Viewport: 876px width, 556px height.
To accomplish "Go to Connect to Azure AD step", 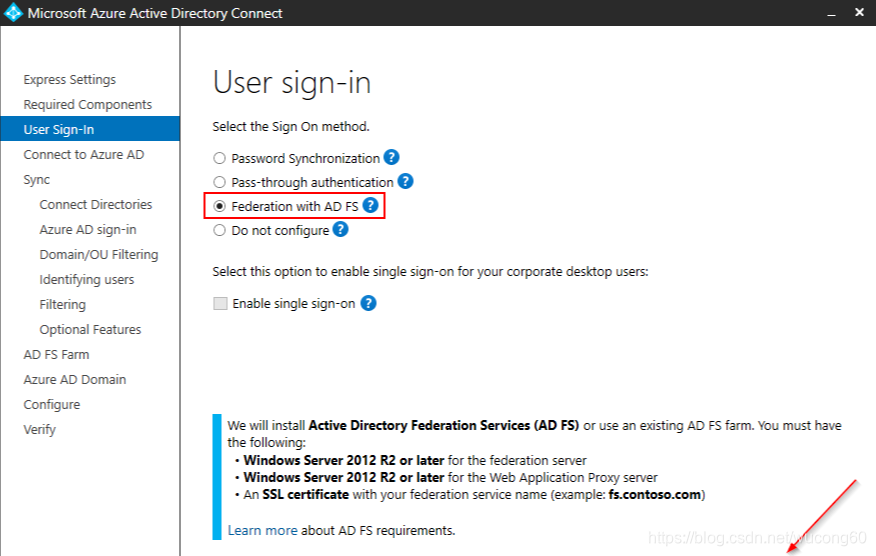I will click(x=84, y=154).
